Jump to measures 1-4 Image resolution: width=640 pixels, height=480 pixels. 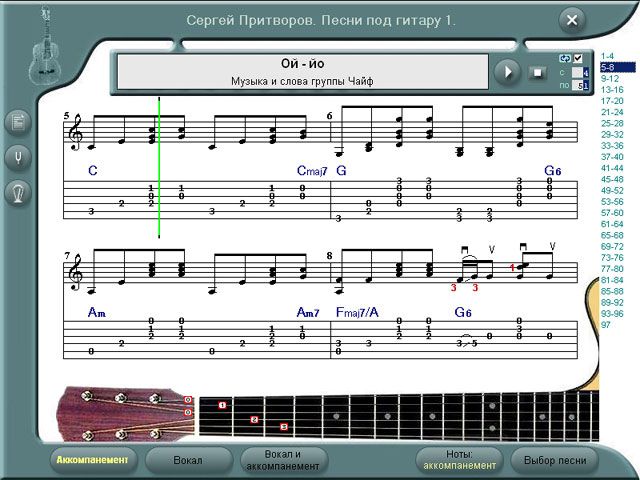(609, 56)
